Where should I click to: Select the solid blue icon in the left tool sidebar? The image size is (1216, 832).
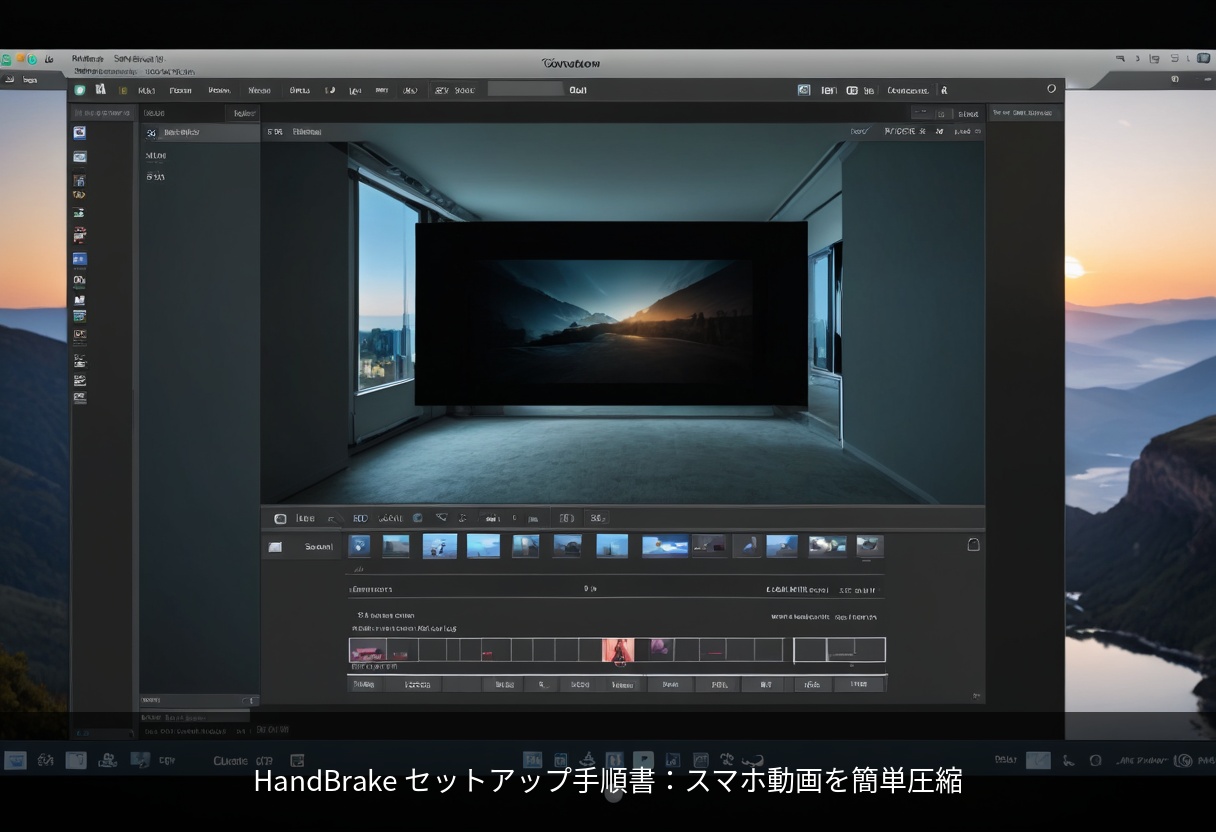point(80,259)
